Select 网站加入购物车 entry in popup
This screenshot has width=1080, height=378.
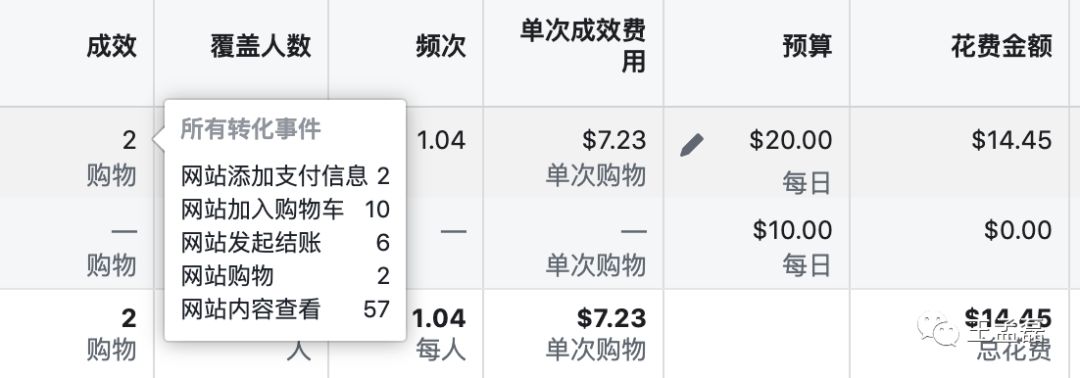[285, 209]
